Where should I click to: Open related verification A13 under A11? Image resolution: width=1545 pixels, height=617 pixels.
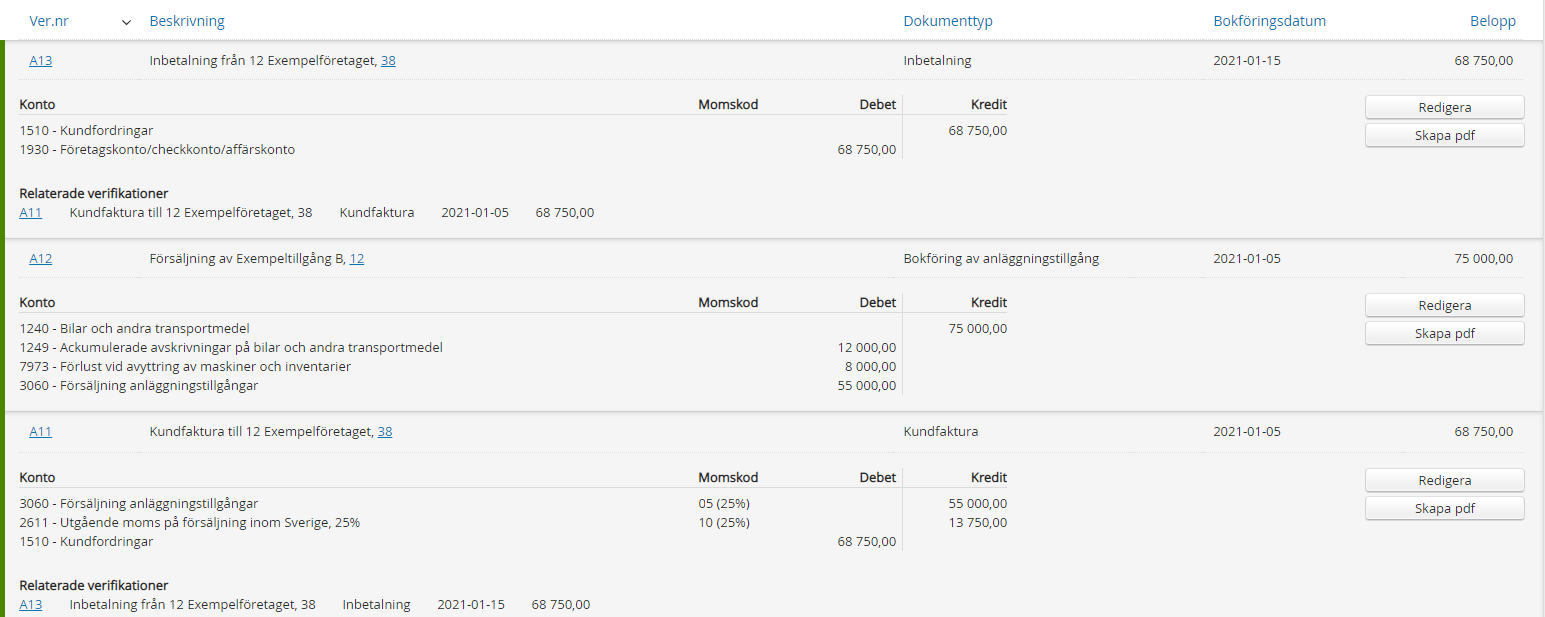31,604
